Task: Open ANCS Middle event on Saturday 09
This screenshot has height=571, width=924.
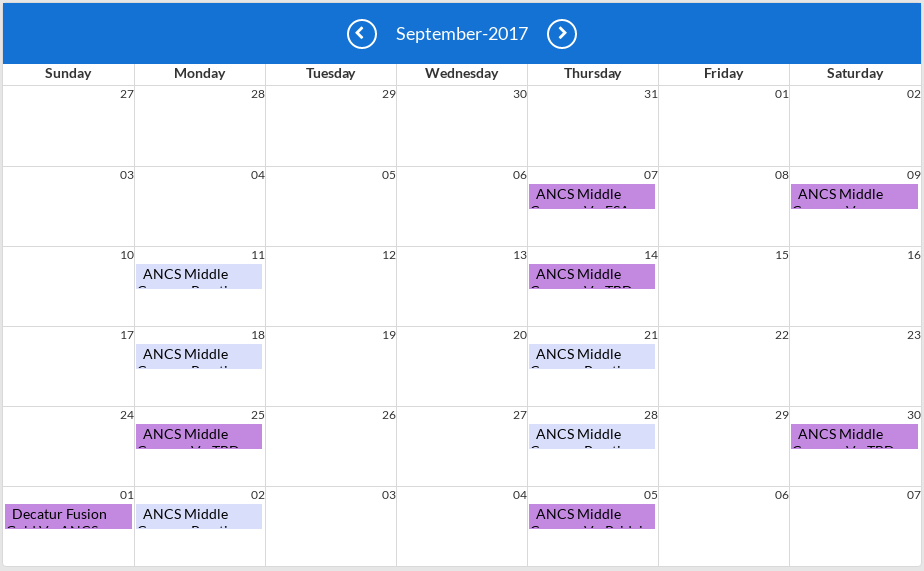Action: (854, 196)
